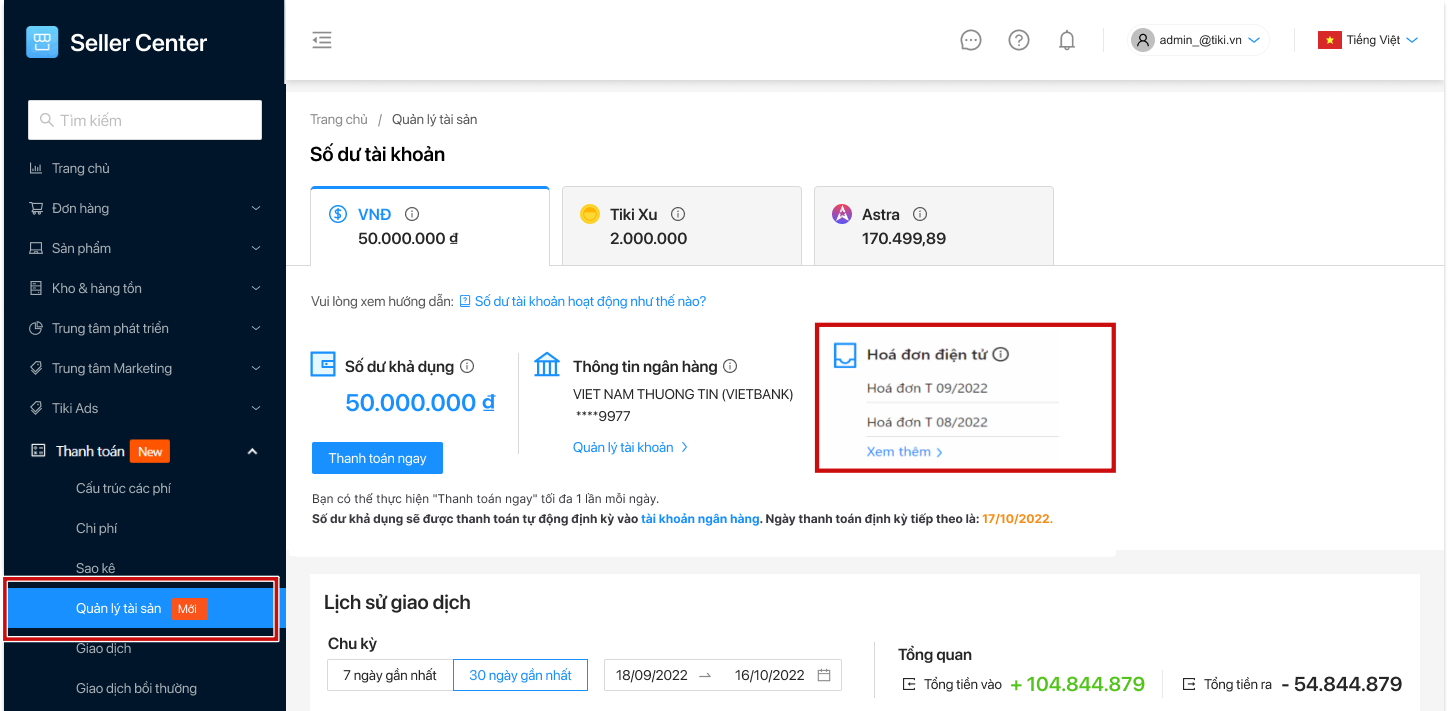Click the start date 18/09/2022 field

tap(652, 675)
